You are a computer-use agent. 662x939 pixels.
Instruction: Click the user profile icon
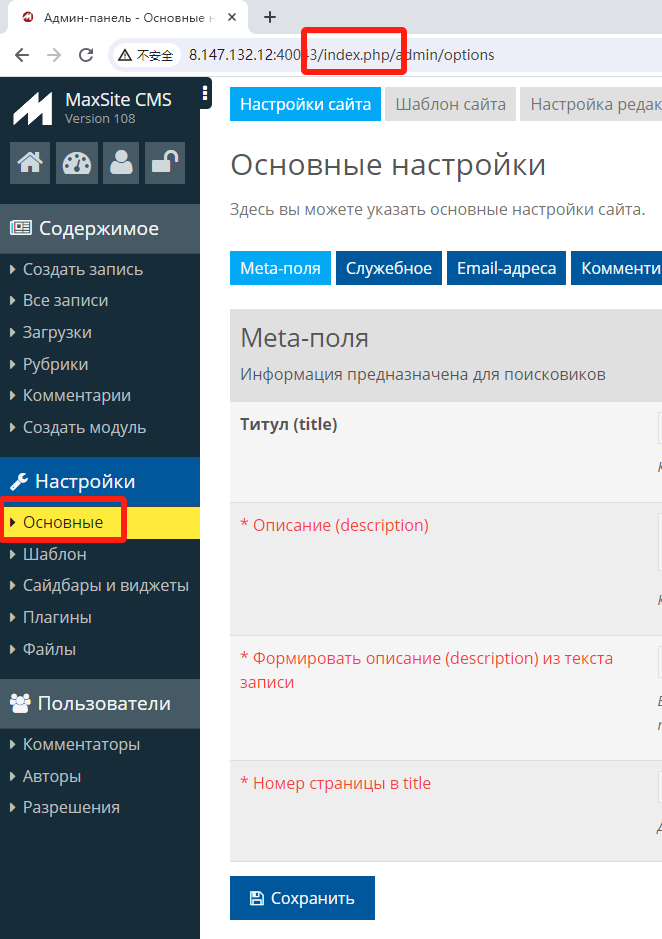(x=122, y=163)
